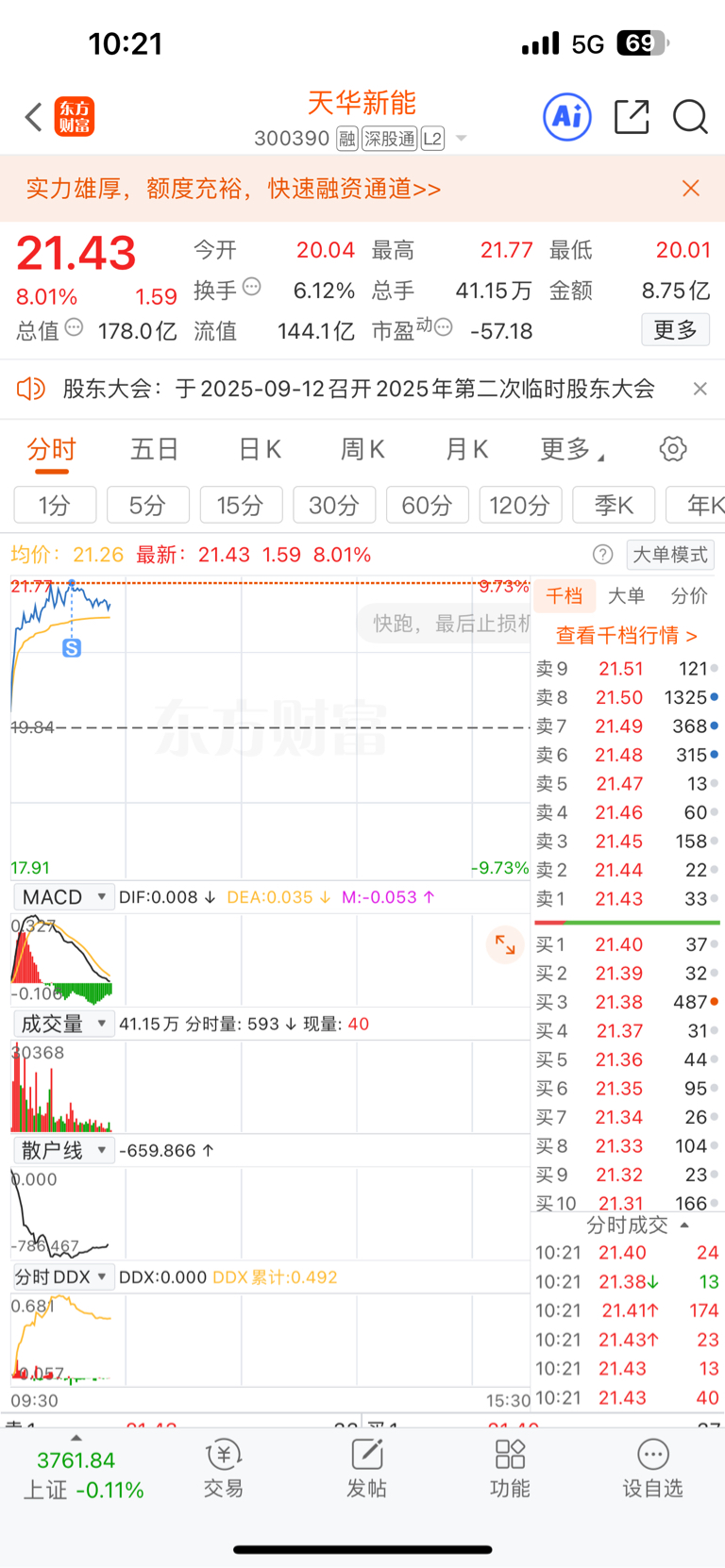Screen dimensions: 725x1568
Task: Choose the 15分 interval button
Action: (241, 505)
